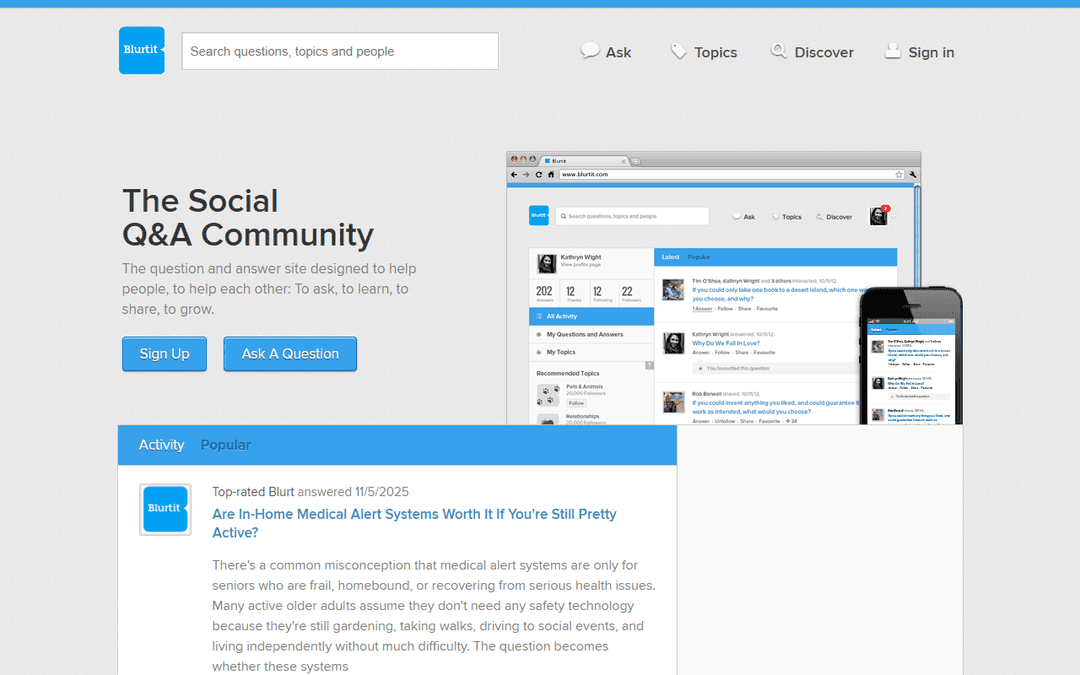The height and width of the screenshot is (675, 1080).
Task: Open the Sign in link
Action: point(931,52)
